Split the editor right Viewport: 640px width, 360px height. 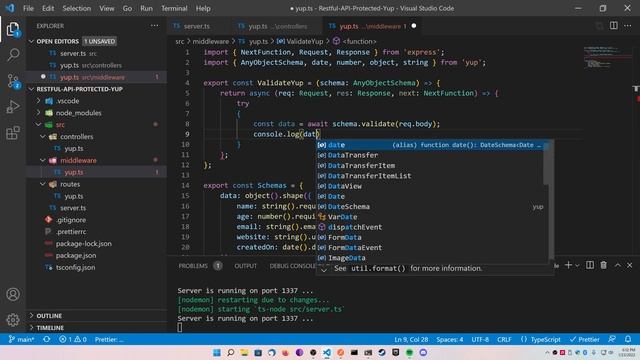click(613, 26)
